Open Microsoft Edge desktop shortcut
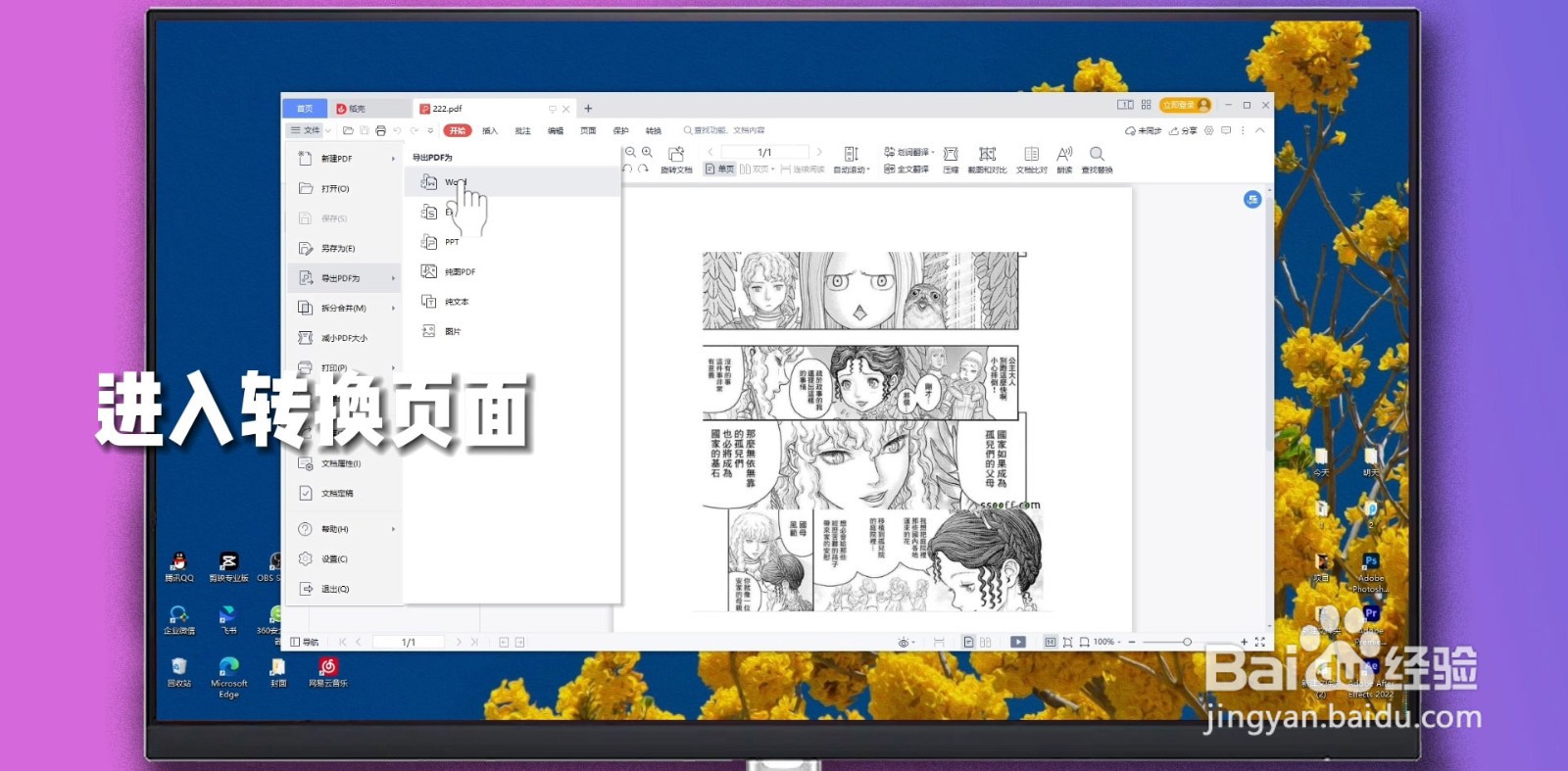Viewport: 1568px width, 771px height. (229, 677)
